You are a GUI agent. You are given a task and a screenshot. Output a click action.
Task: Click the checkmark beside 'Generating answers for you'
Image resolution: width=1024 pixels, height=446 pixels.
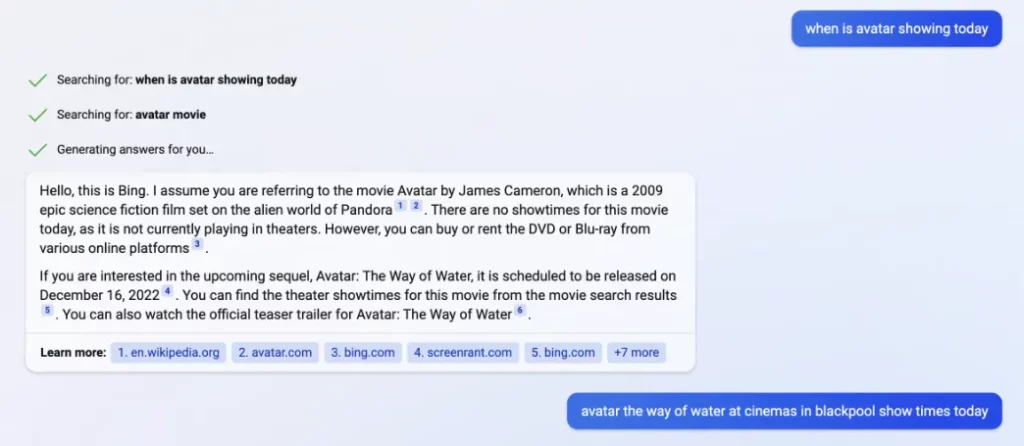38,150
